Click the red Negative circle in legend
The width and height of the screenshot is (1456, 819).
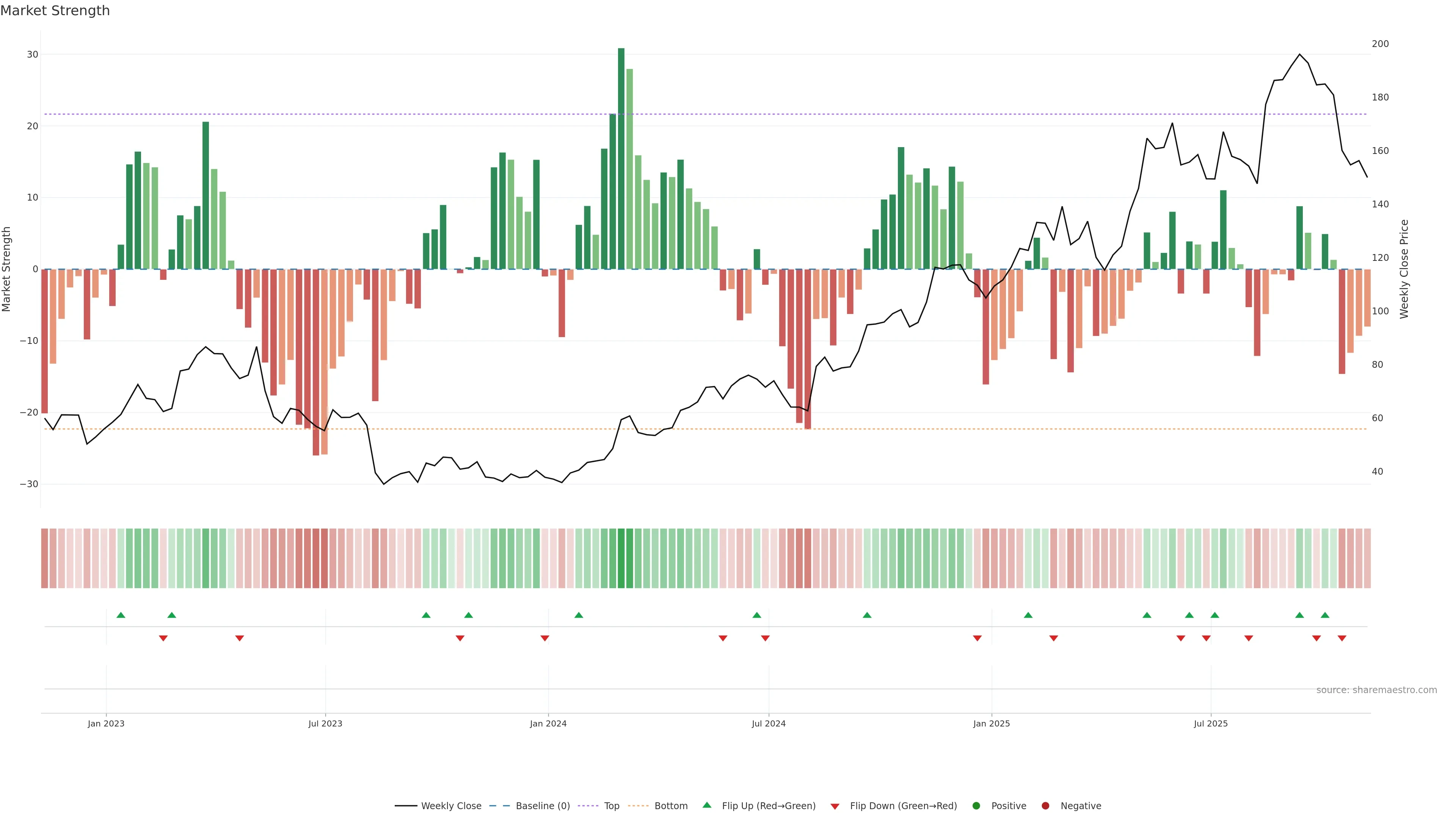pyautogui.click(x=1045, y=806)
